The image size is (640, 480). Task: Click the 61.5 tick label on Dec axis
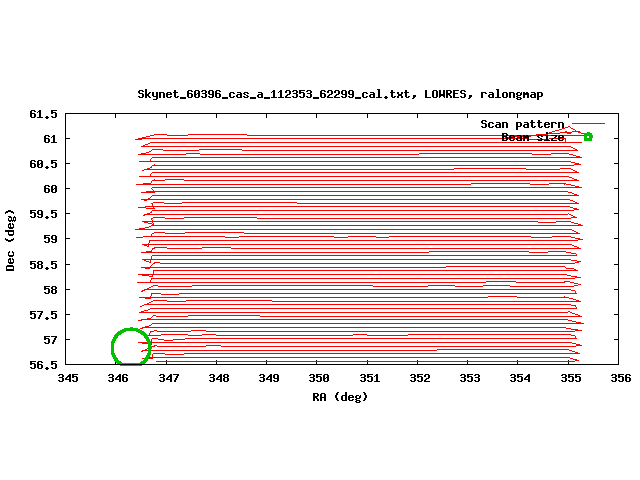coord(43,114)
